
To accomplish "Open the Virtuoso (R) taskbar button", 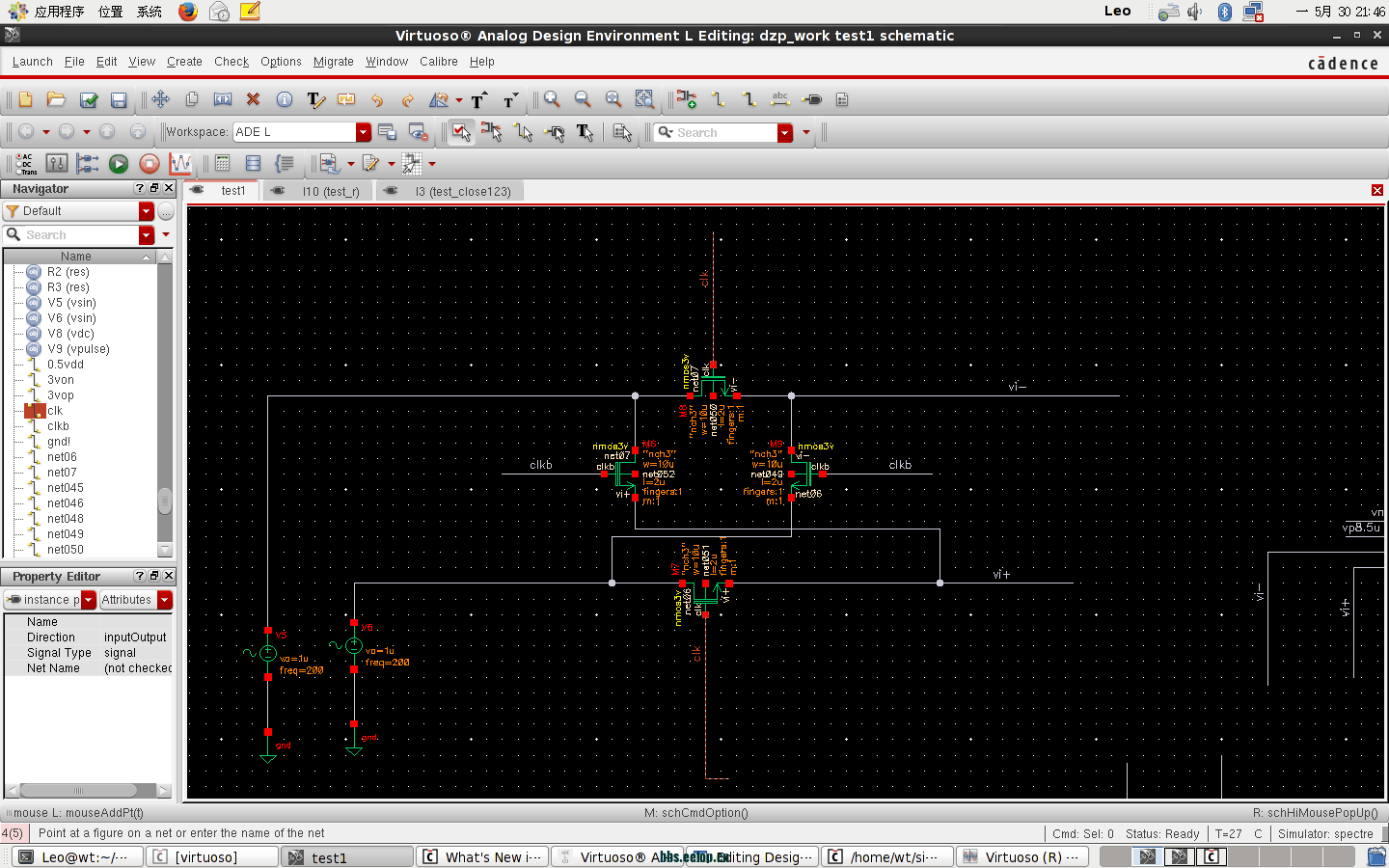I will (1024, 856).
